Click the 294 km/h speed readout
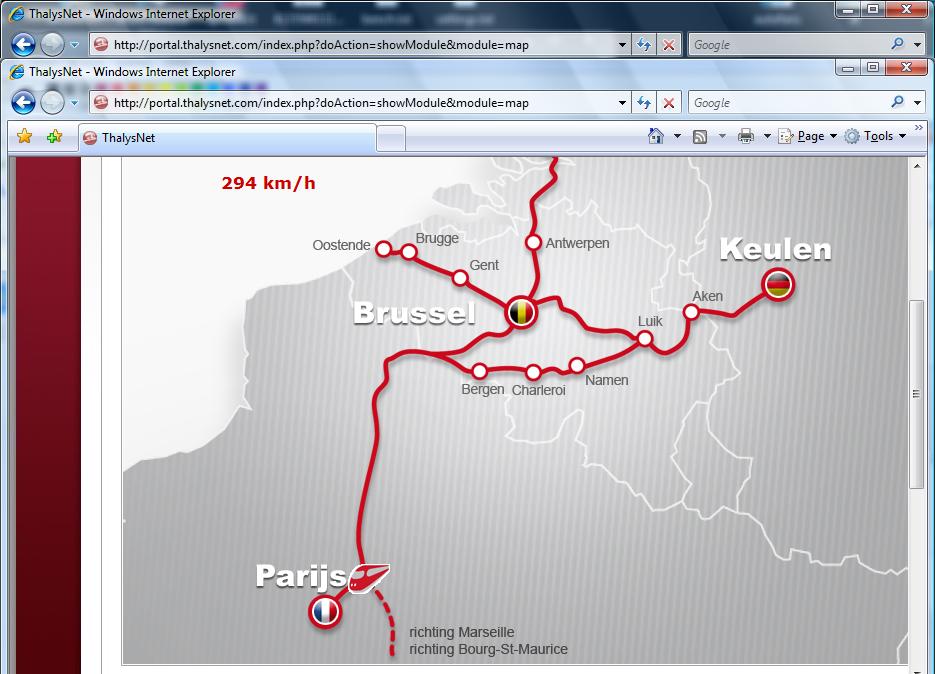The height and width of the screenshot is (674, 935). click(268, 183)
